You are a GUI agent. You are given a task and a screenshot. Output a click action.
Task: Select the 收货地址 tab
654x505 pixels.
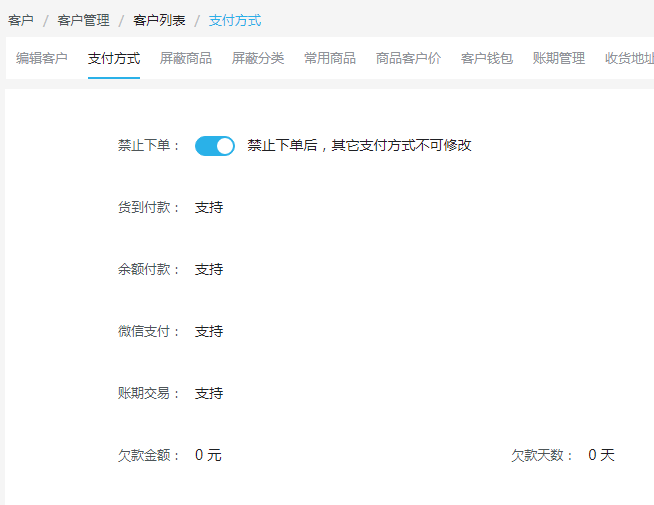point(629,58)
